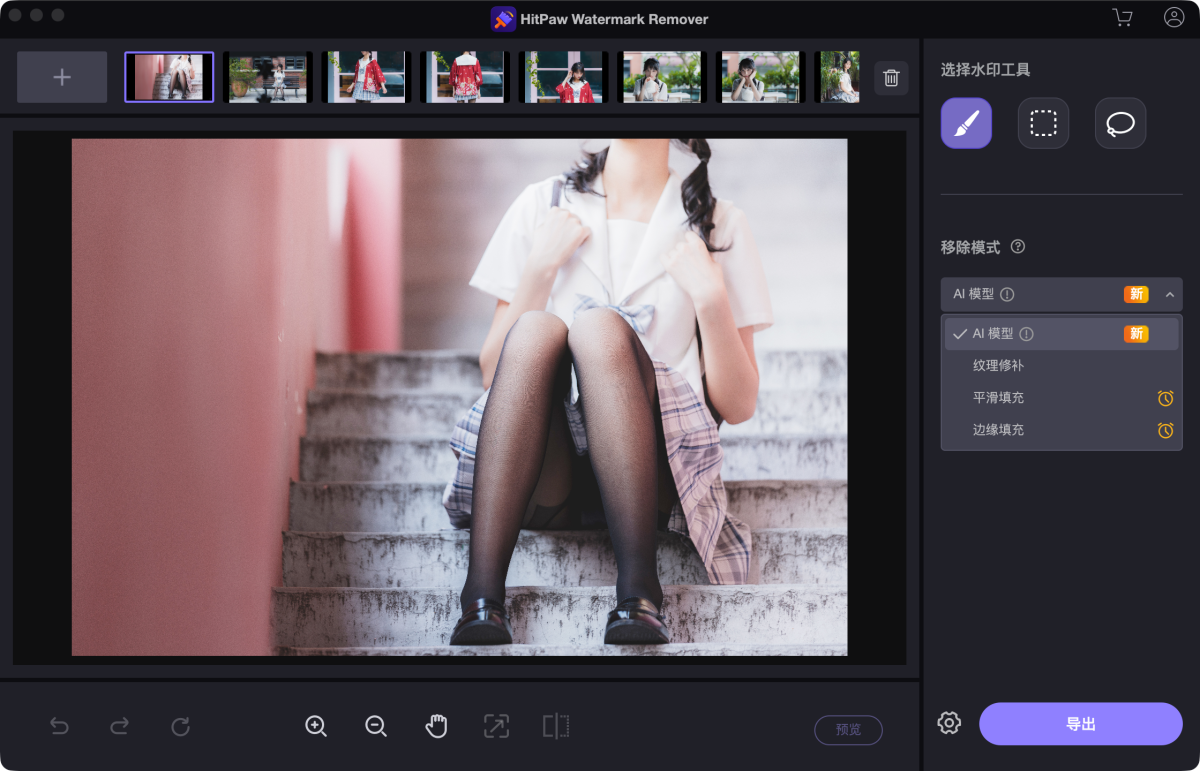Collapse the 移除模式 dropdown chevron
This screenshot has width=1200, height=771.
click(1170, 295)
